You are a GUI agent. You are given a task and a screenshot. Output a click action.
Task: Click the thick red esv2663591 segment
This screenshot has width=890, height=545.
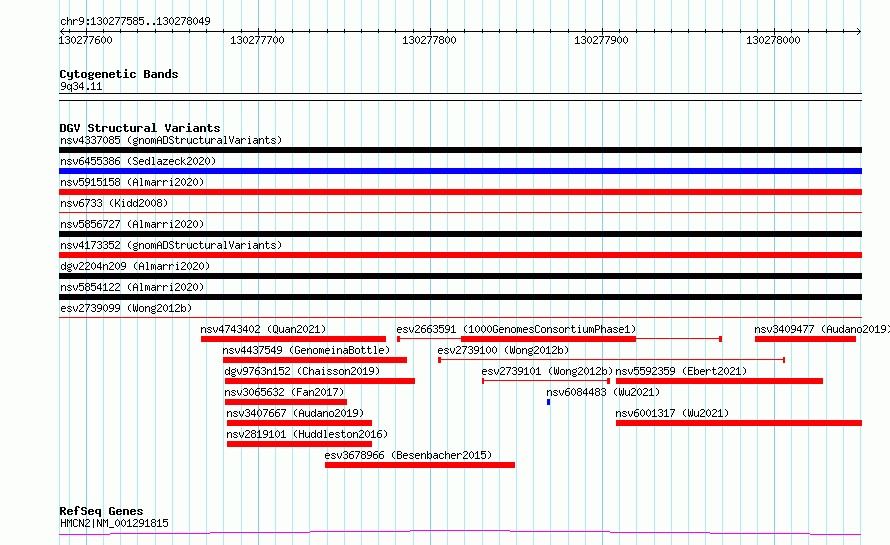pyautogui.click(x=548, y=339)
